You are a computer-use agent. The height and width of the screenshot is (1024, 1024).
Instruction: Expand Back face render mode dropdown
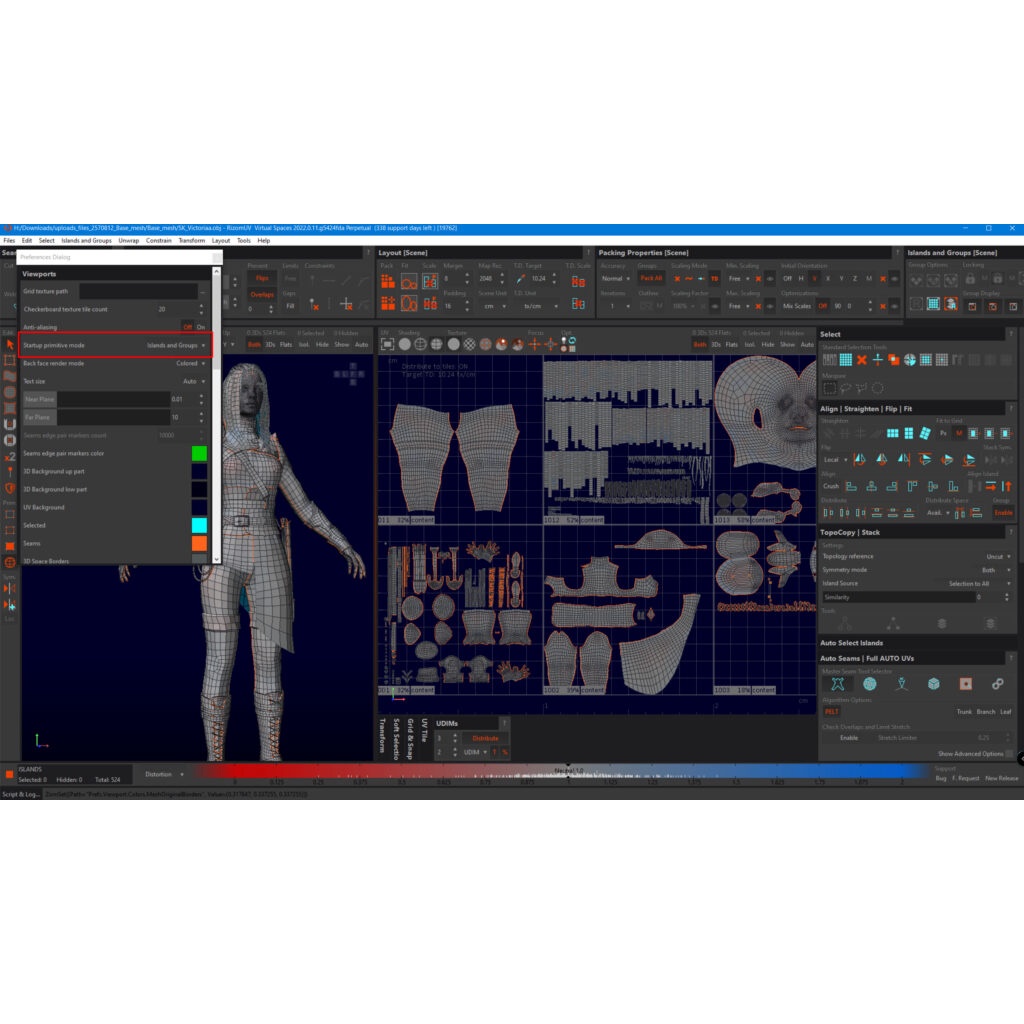coord(190,364)
